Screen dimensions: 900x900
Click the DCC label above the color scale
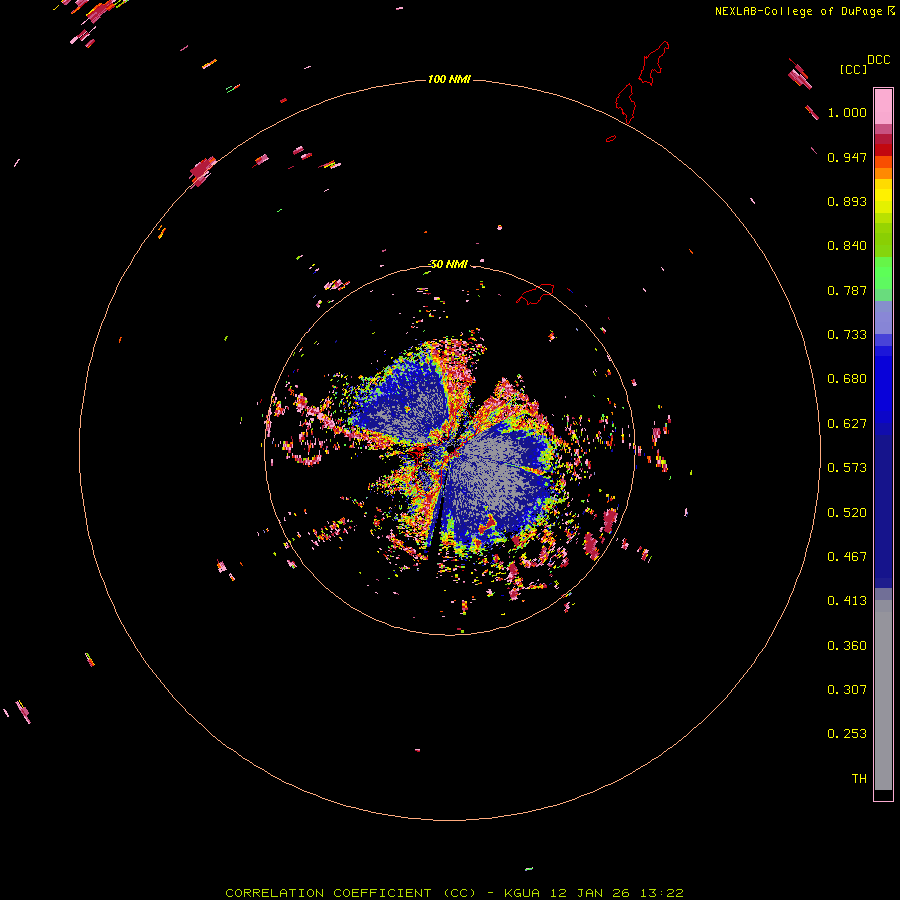tap(878, 60)
